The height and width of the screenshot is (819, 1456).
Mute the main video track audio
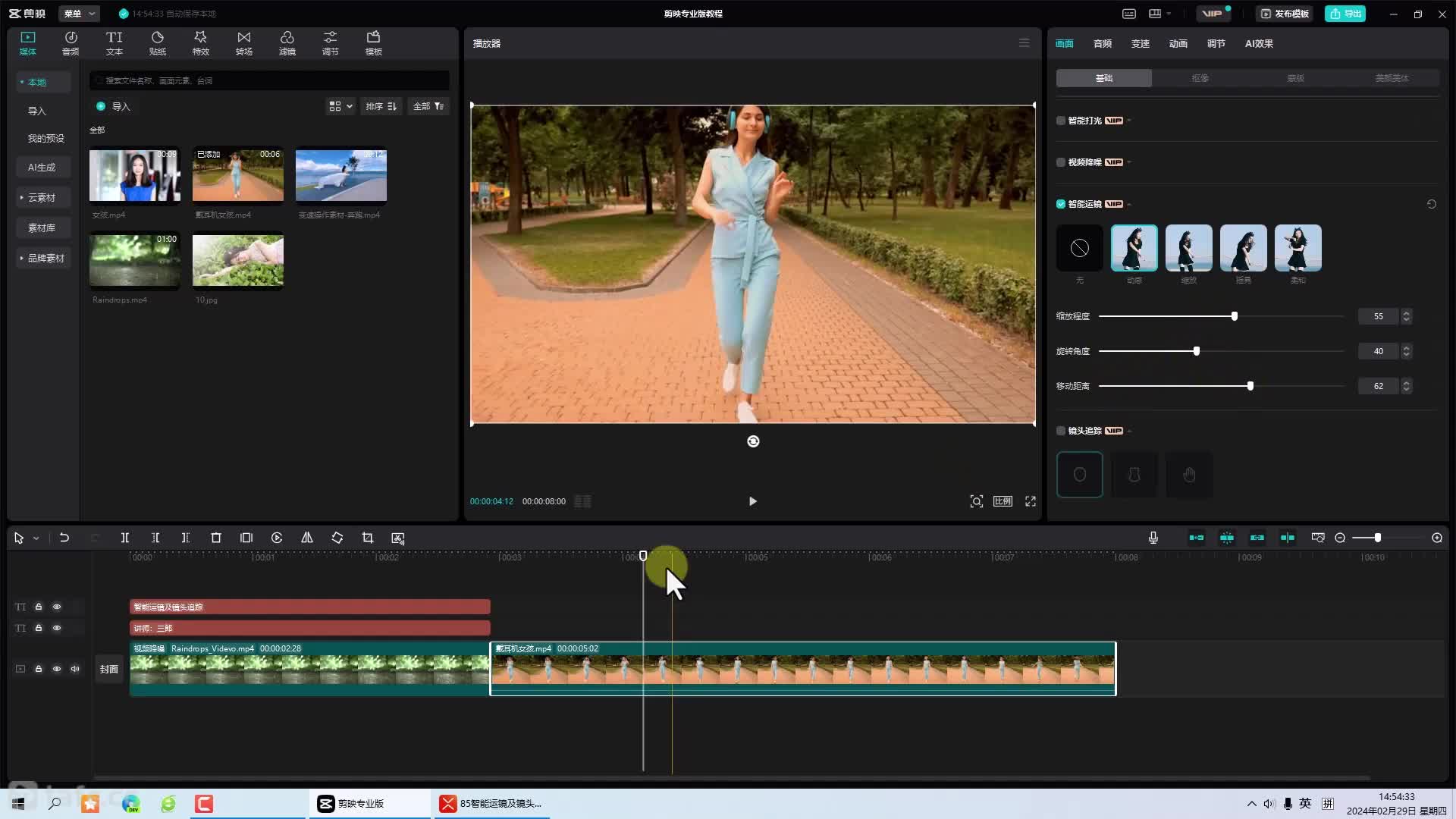click(75, 669)
